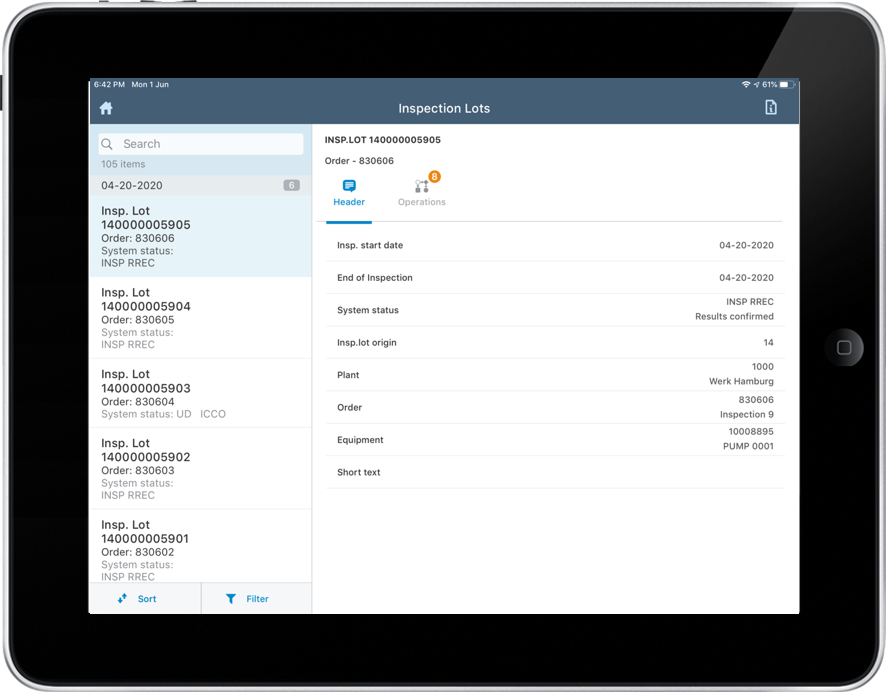Select inspection lot 140000005904

point(200,317)
